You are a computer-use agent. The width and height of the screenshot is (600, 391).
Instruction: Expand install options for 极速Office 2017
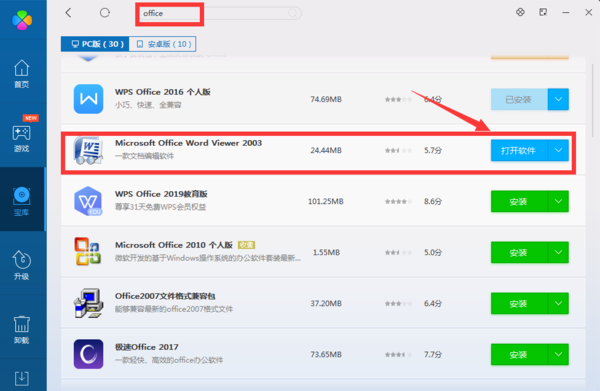click(x=558, y=354)
